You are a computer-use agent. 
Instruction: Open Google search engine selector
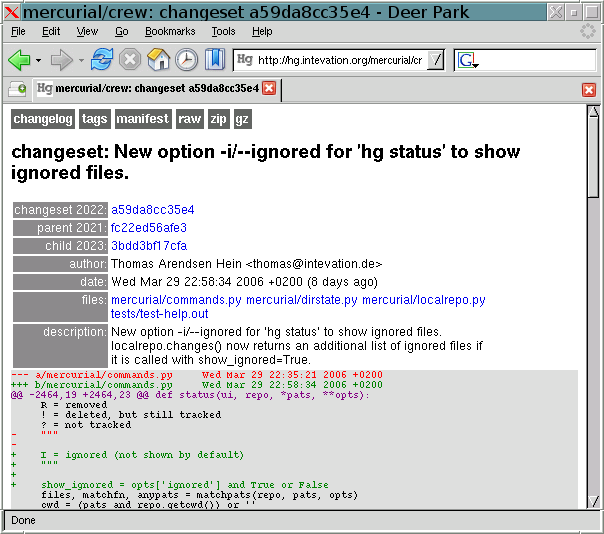(468, 60)
